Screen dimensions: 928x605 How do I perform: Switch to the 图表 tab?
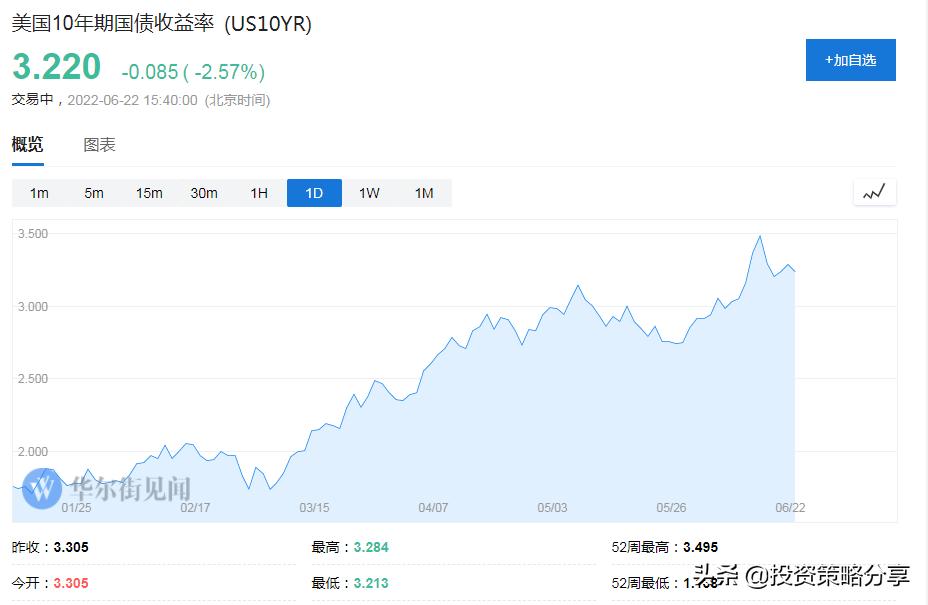[97, 144]
